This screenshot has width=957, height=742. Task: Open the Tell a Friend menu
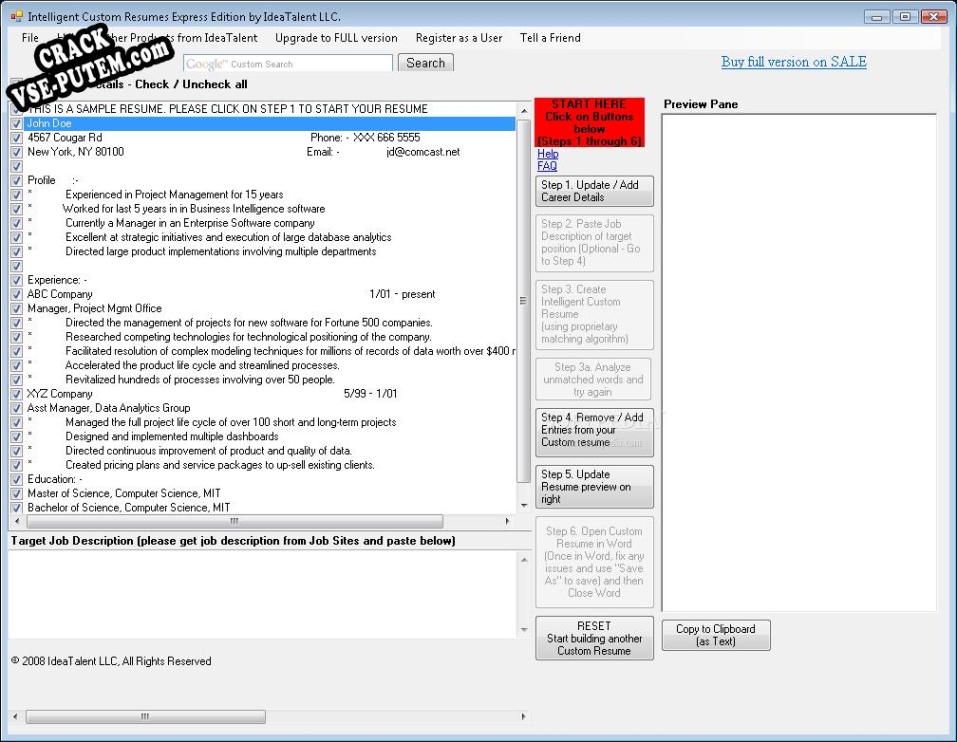point(550,38)
